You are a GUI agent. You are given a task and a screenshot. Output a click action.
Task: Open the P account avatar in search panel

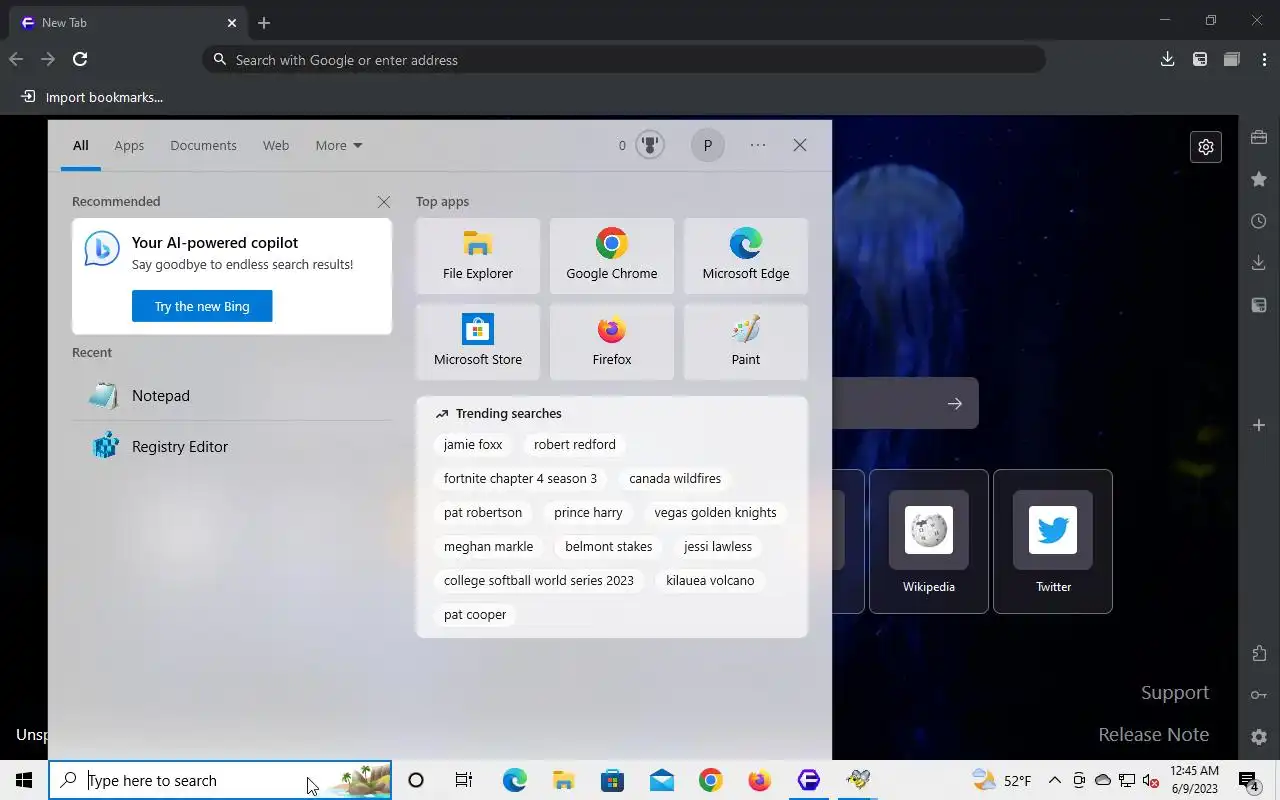pyautogui.click(x=708, y=145)
